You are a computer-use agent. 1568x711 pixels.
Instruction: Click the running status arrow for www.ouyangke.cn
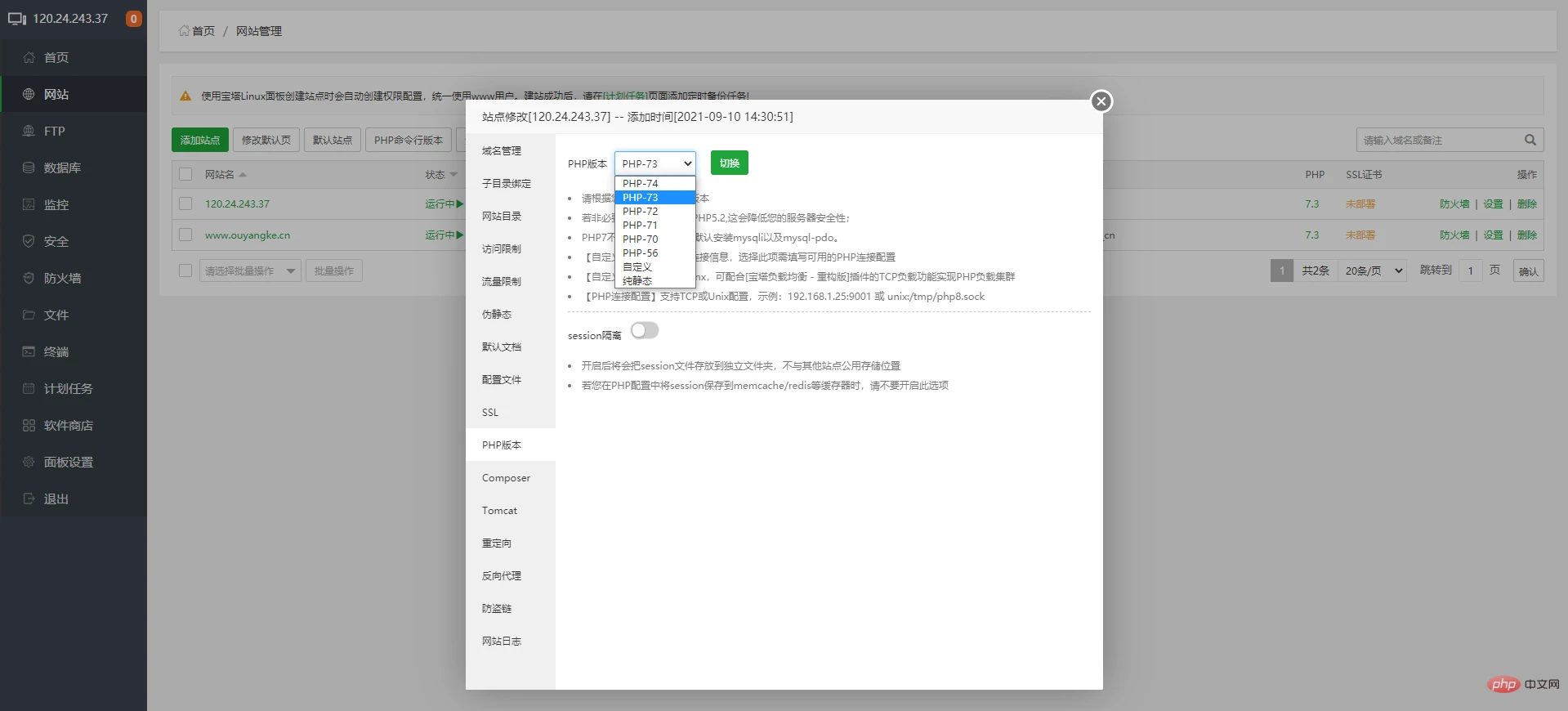[x=460, y=235]
